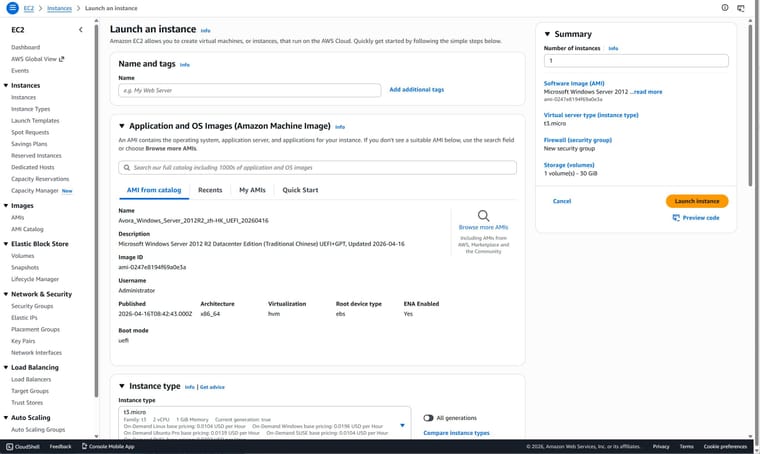Viewport: 760px width, 454px height.
Task: Open Target Groups in the sidebar
Action: (x=30, y=391)
